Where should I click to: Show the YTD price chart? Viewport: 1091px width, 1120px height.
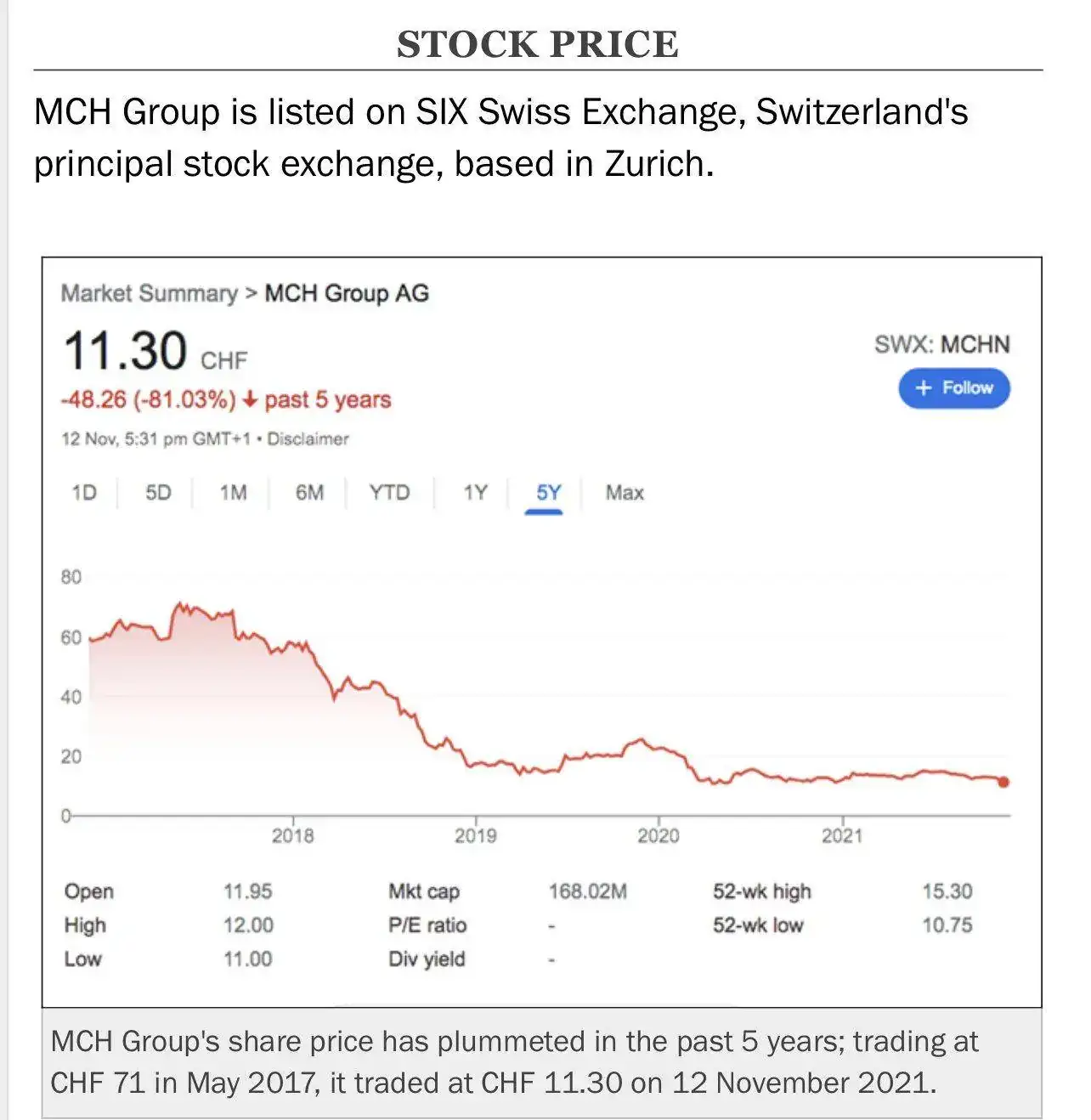pyautogui.click(x=389, y=493)
